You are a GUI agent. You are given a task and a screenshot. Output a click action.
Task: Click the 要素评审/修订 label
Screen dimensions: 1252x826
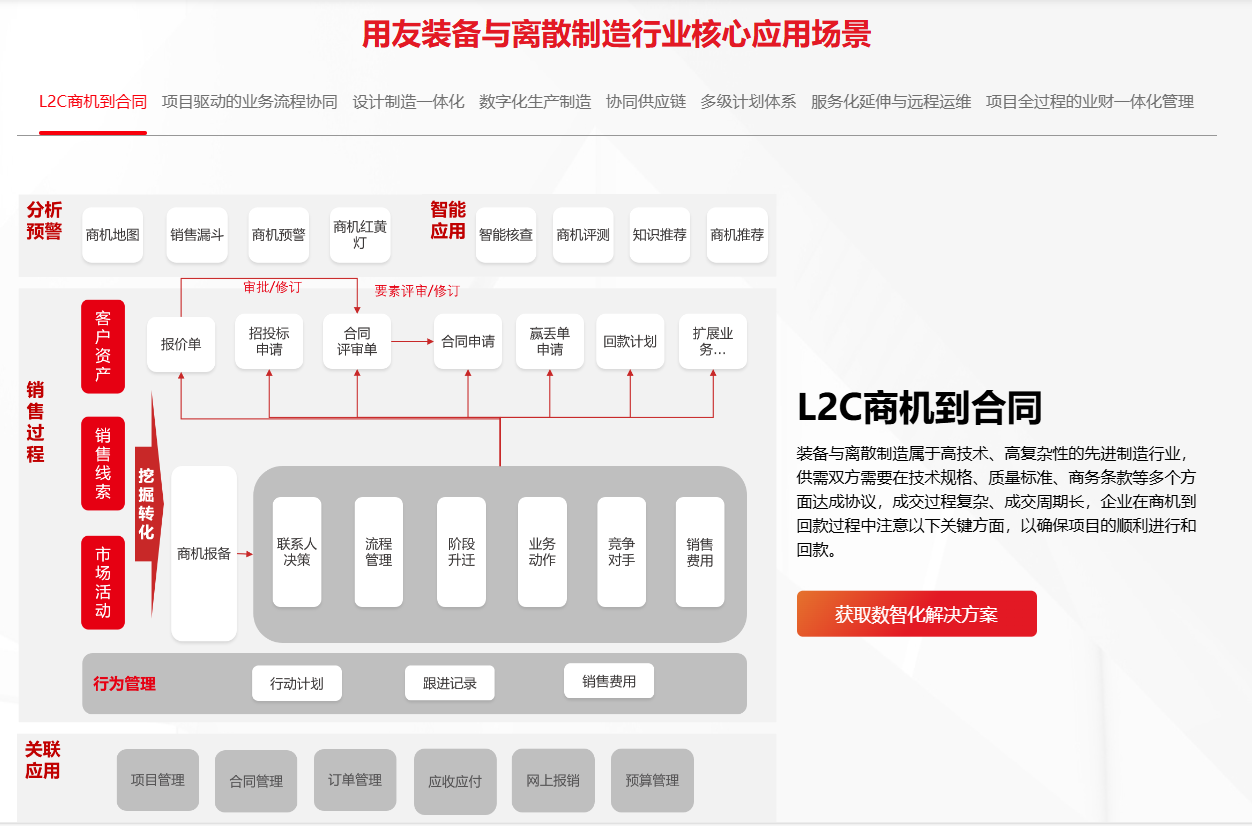417,291
